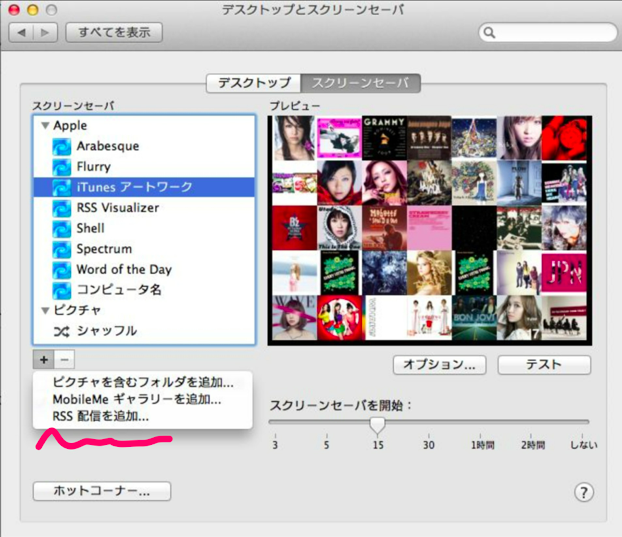Viewport: 622px width, 537px height.
Task: Choose ピクチャを含むフォルダを追加... from menu
Action: (143, 382)
